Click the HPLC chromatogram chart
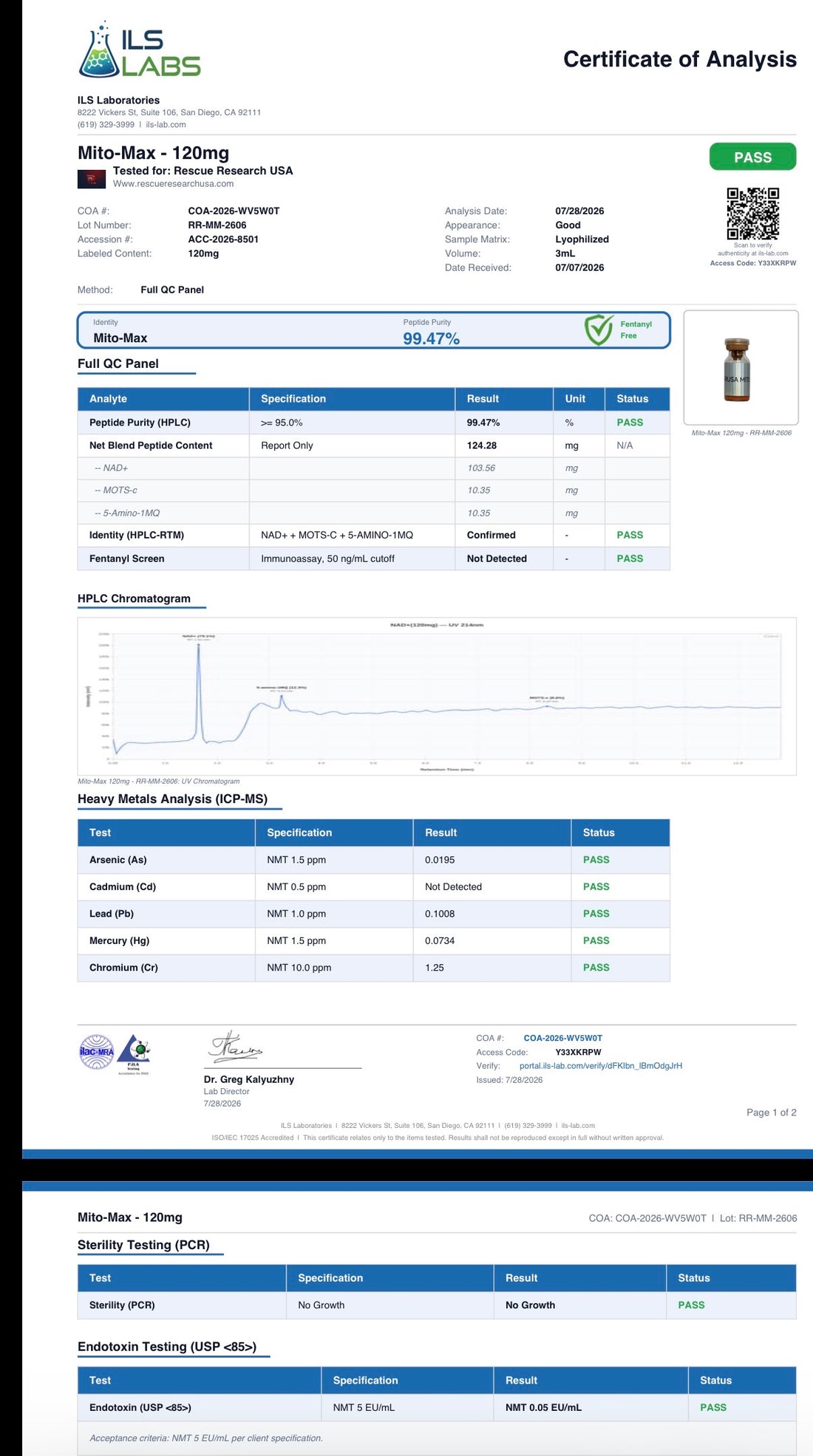The width and height of the screenshot is (813, 1456). [437, 696]
